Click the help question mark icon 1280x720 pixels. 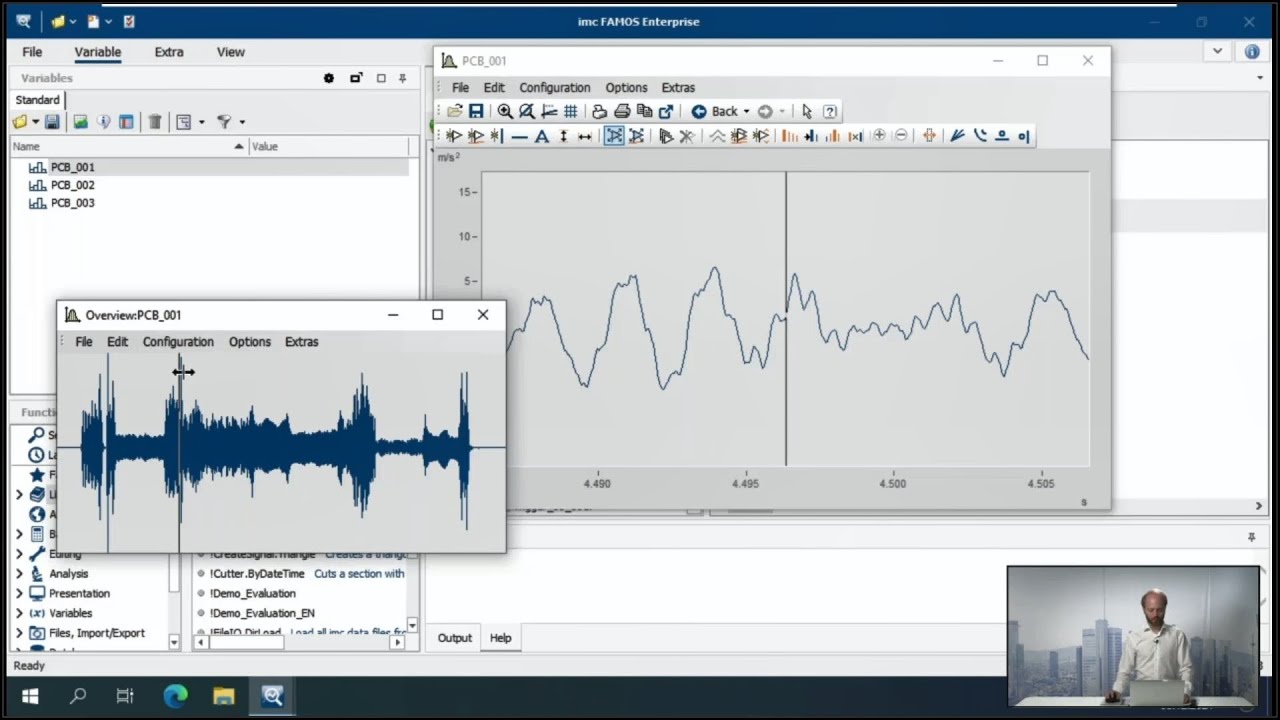click(x=829, y=111)
